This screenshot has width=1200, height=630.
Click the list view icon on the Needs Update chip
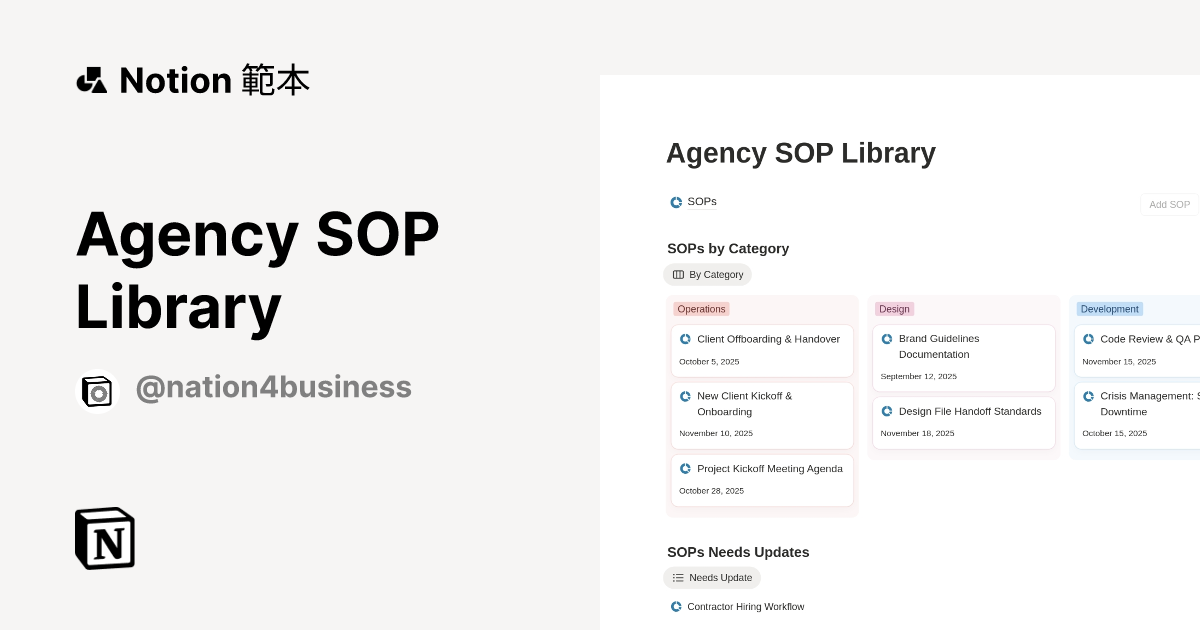[x=678, y=577]
